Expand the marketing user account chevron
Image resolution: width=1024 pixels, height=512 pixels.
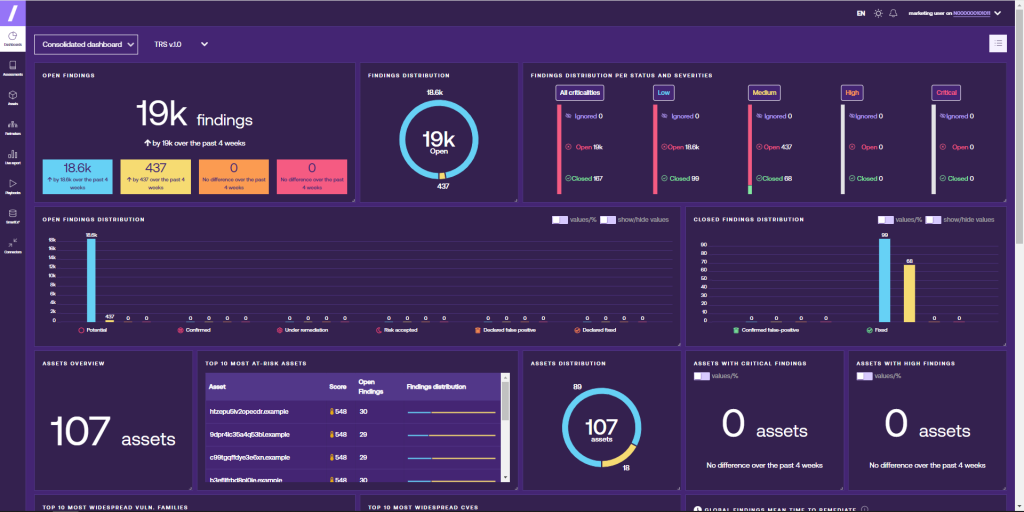click(997, 13)
